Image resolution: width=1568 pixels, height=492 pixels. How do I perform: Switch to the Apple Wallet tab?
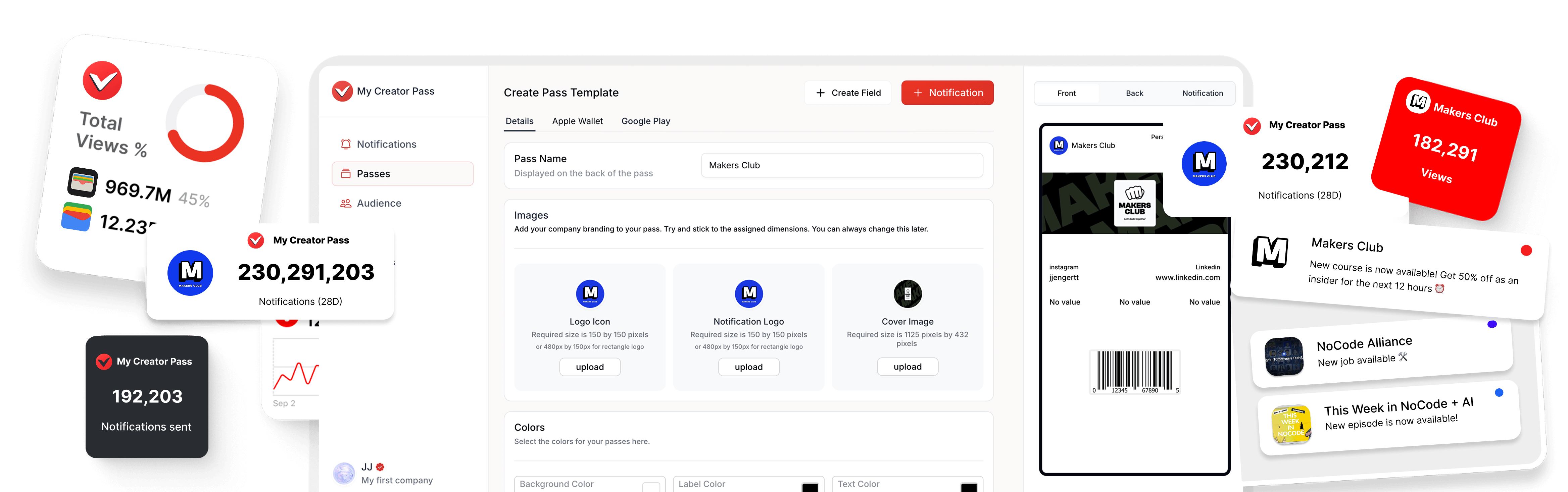[577, 121]
